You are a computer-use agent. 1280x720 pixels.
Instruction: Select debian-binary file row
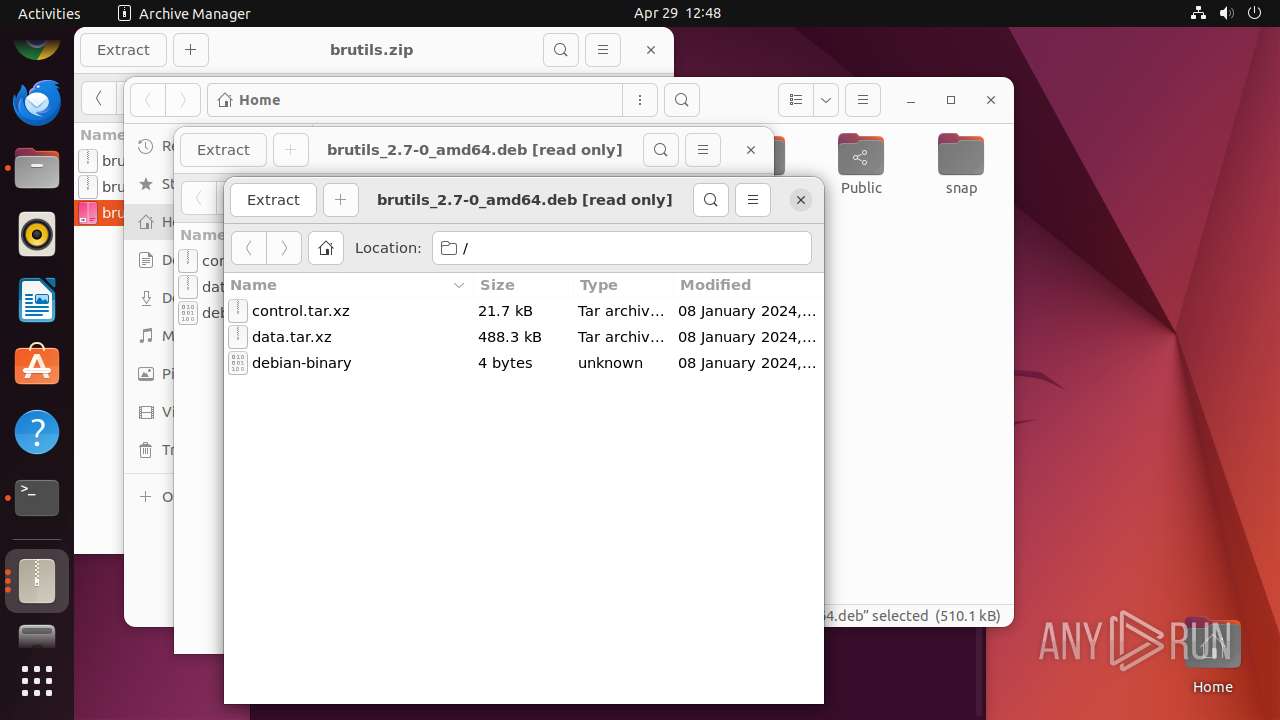coord(523,363)
